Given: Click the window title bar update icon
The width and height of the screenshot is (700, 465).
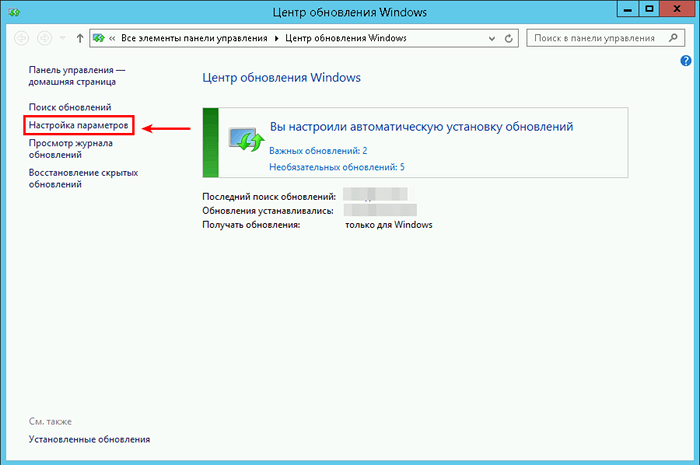Looking at the screenshot, I should tap(14, 12).
